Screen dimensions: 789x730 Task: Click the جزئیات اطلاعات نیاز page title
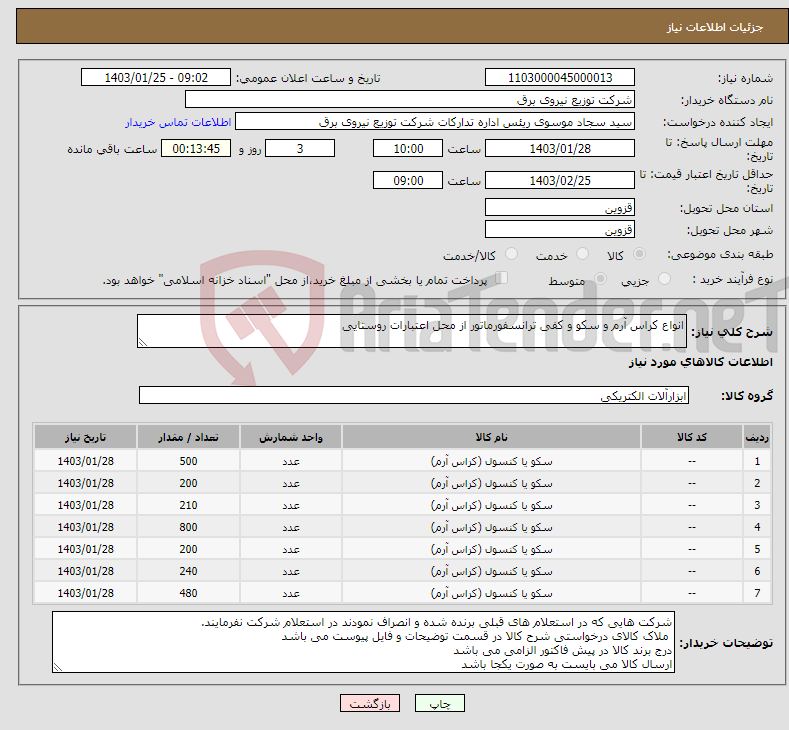(x=715, y=27)
